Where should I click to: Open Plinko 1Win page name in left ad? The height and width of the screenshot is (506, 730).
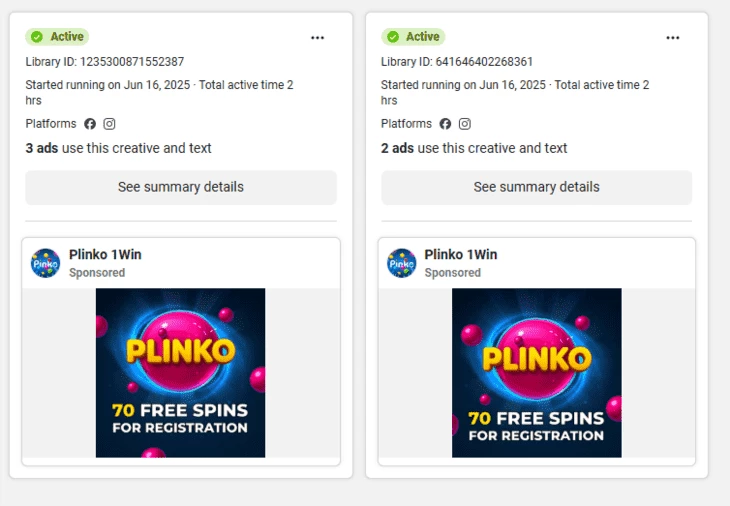pos(105,255)
